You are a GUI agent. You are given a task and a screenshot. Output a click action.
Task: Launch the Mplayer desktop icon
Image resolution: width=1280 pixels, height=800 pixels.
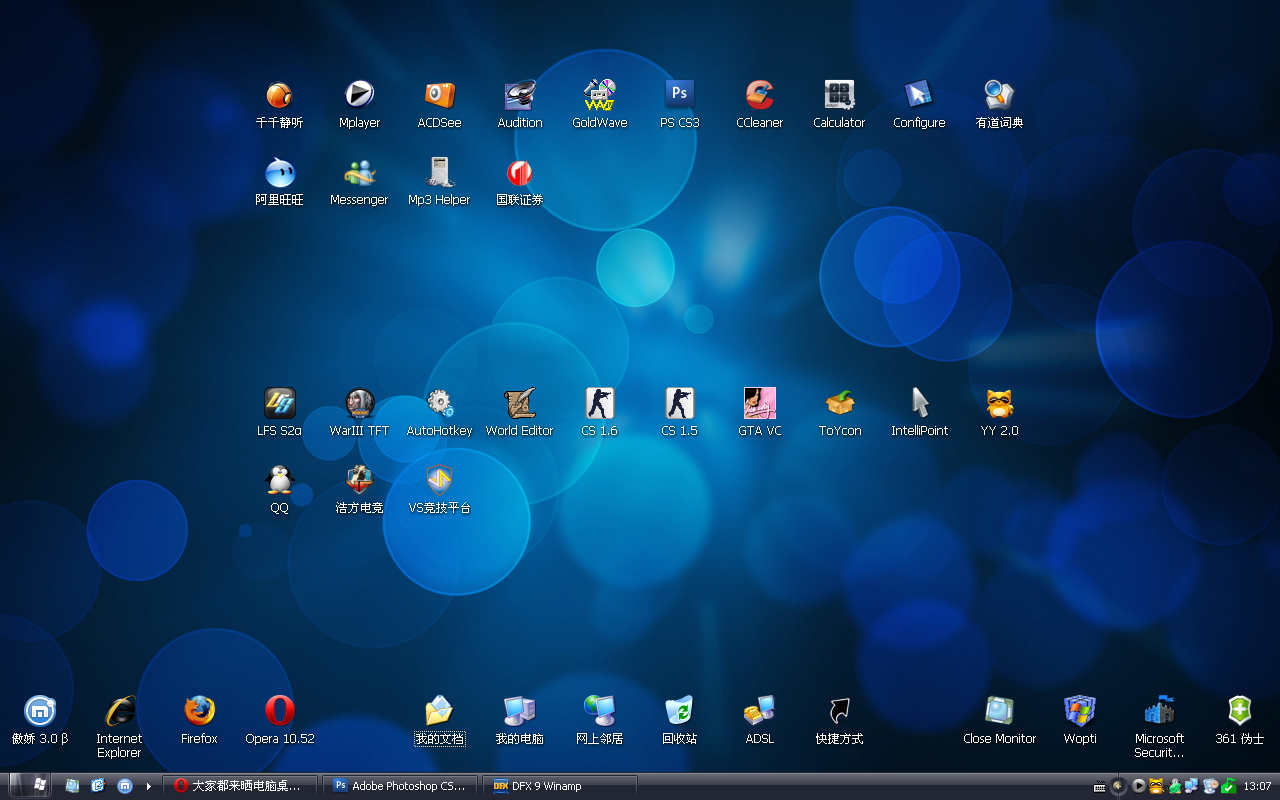coord(359,105)
